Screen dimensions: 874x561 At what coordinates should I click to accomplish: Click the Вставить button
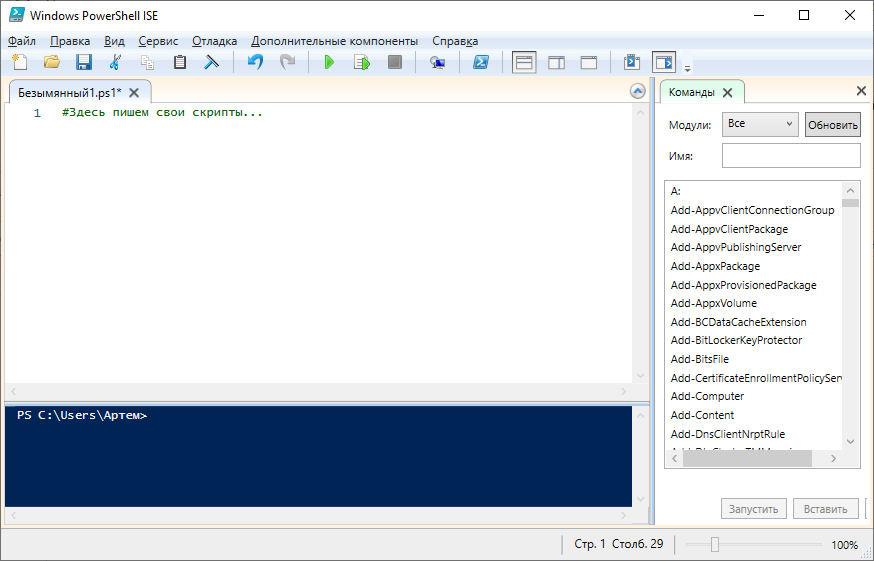(826, 509)
